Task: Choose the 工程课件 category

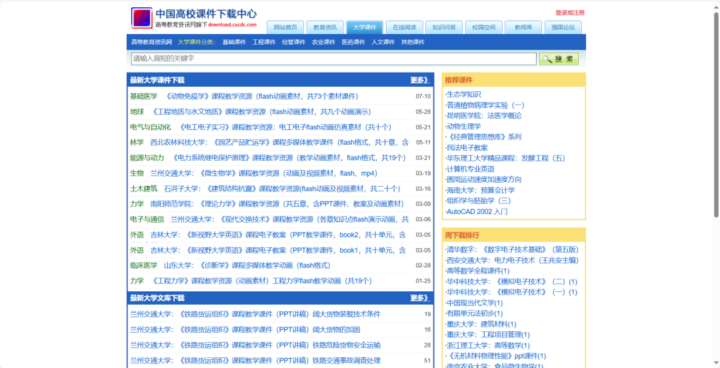Action: pyautogui.click(x=264, y=42)
